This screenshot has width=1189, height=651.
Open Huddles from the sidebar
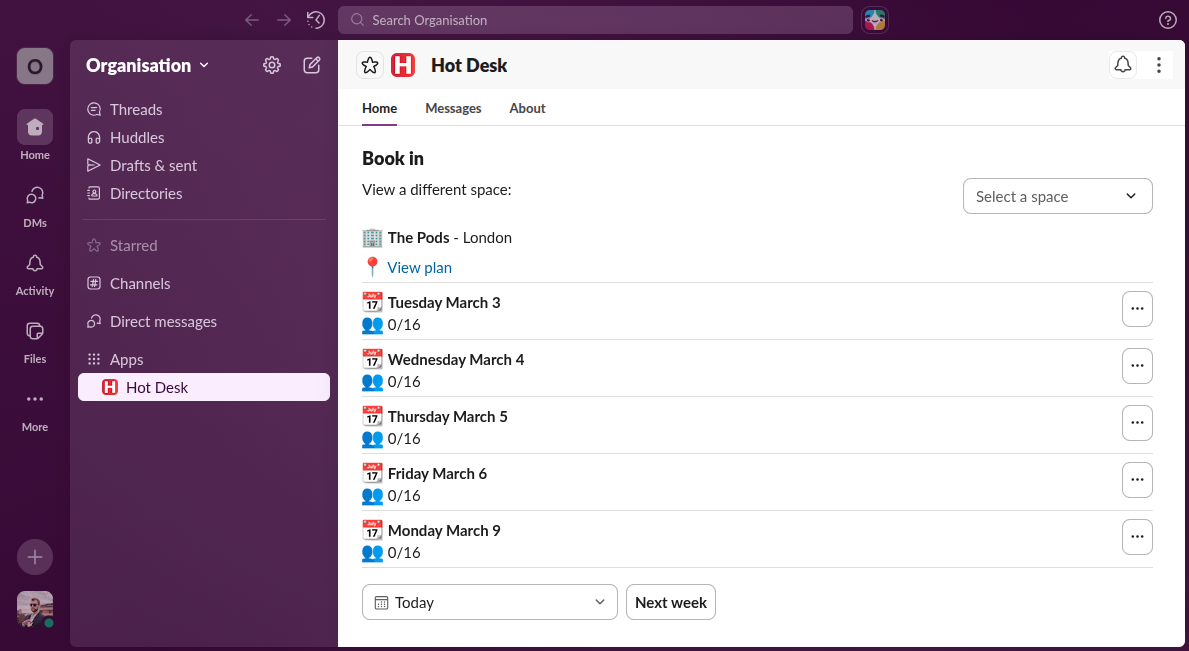(x=136, y=137)
